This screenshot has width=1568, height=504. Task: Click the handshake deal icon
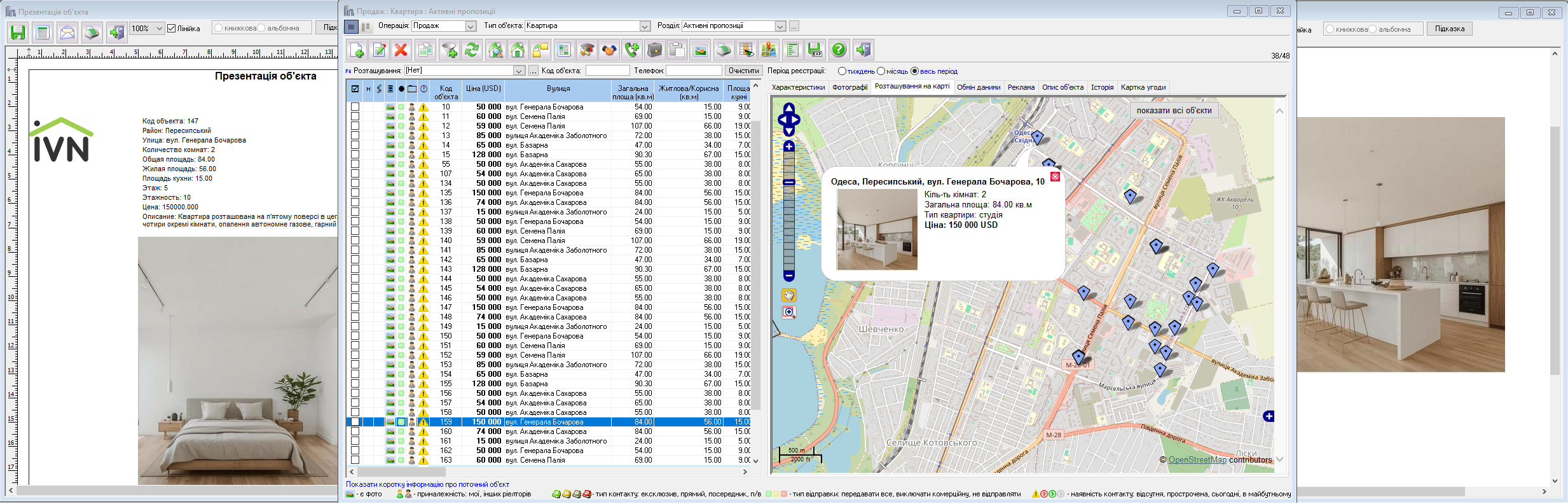coord(609,50)
